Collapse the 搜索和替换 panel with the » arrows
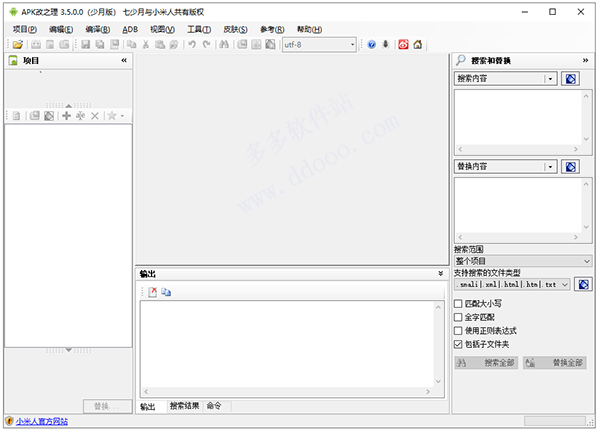 click(x=585, y=60)
